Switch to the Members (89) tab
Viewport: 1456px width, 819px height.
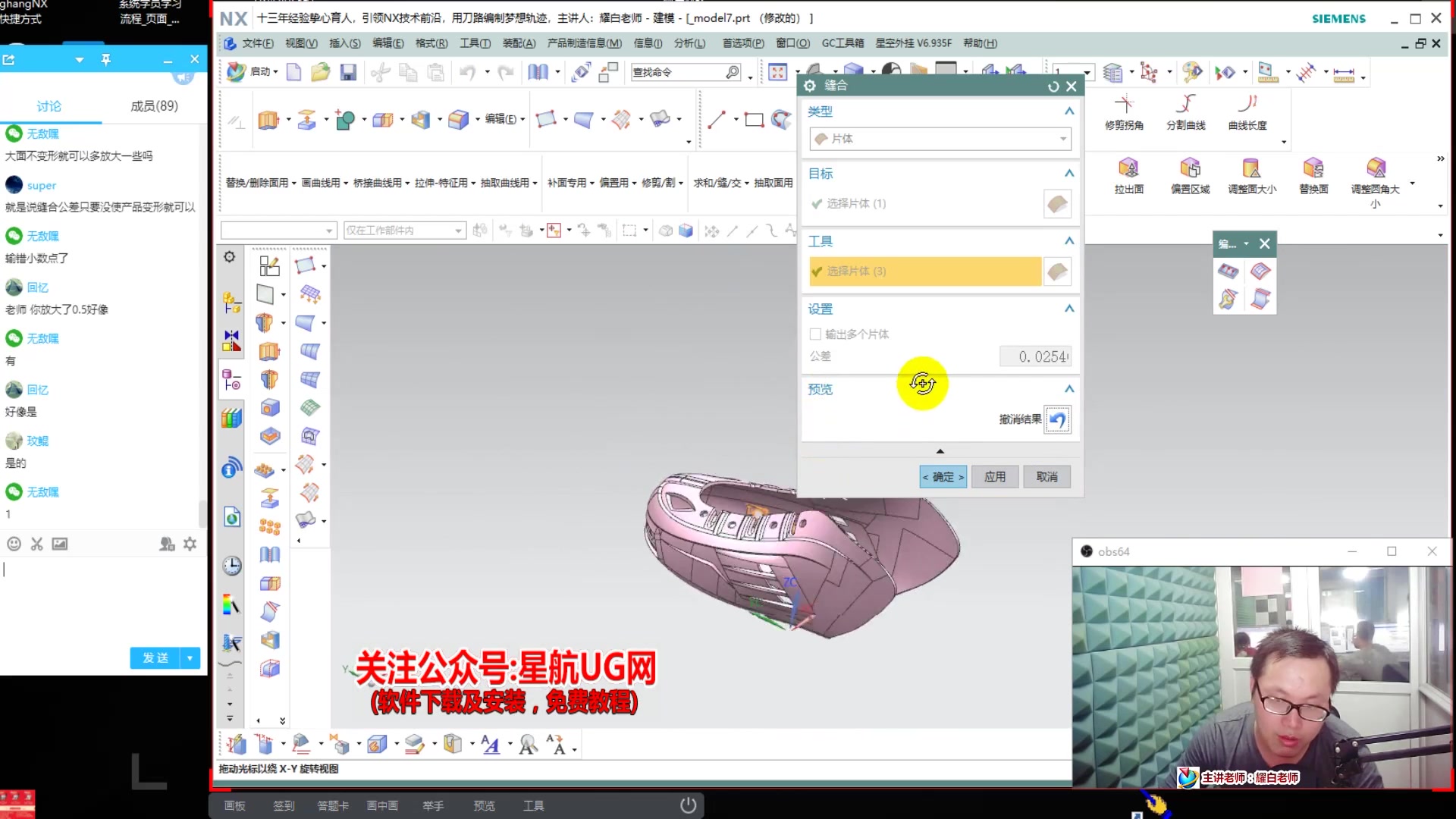pos(154,106)
